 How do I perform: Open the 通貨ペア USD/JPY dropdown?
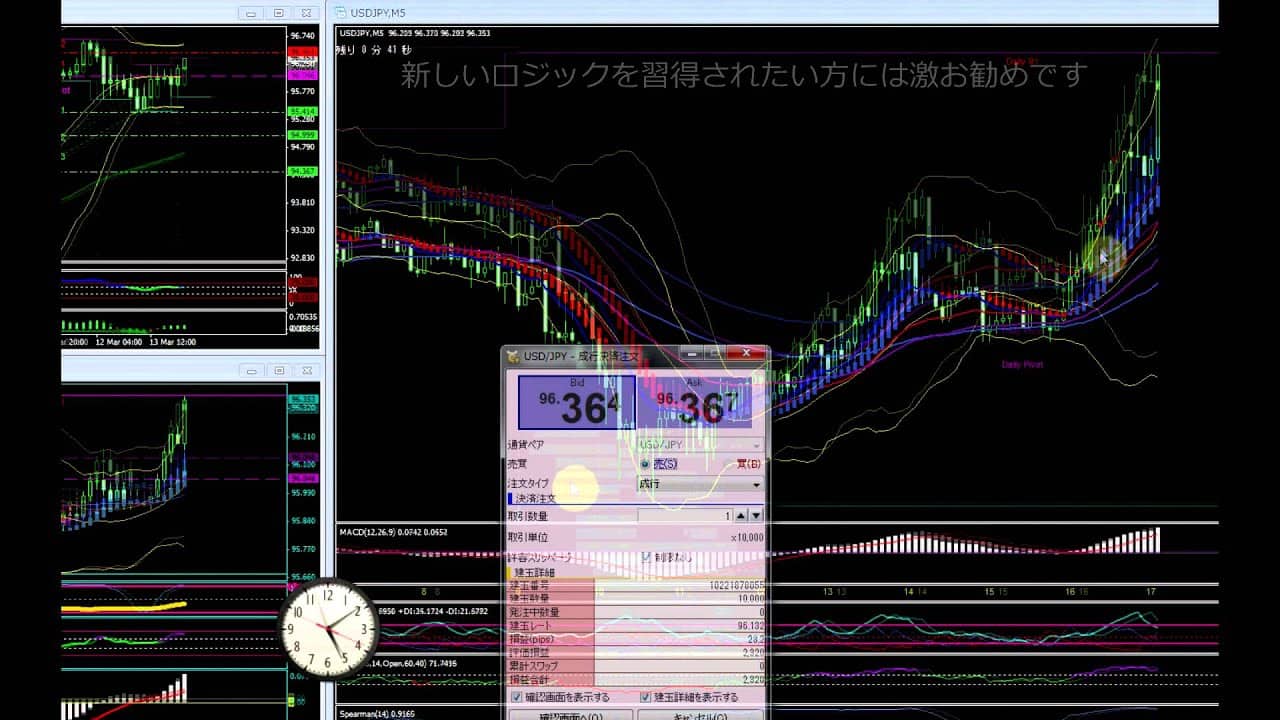click(x=700, y=444)
